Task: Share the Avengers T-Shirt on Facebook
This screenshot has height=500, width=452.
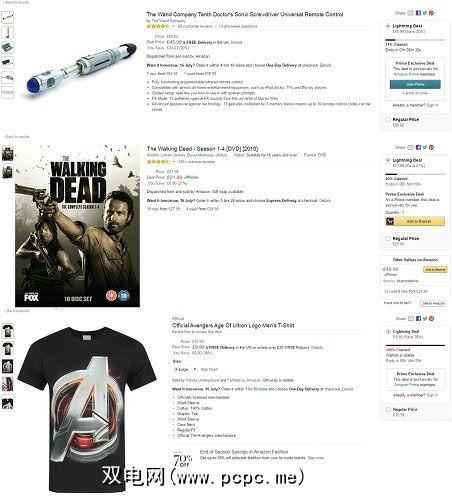Action: pyautogui.click(x=418, y=318)
